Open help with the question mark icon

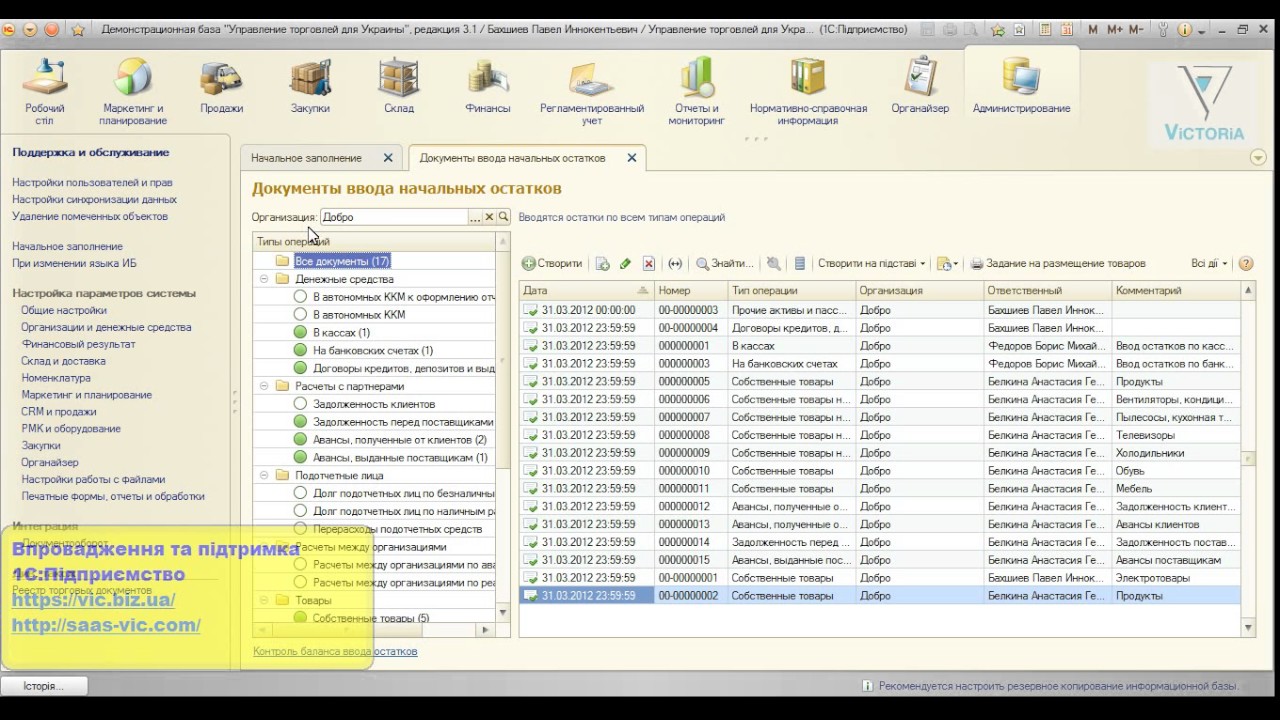click(1246, 264)
